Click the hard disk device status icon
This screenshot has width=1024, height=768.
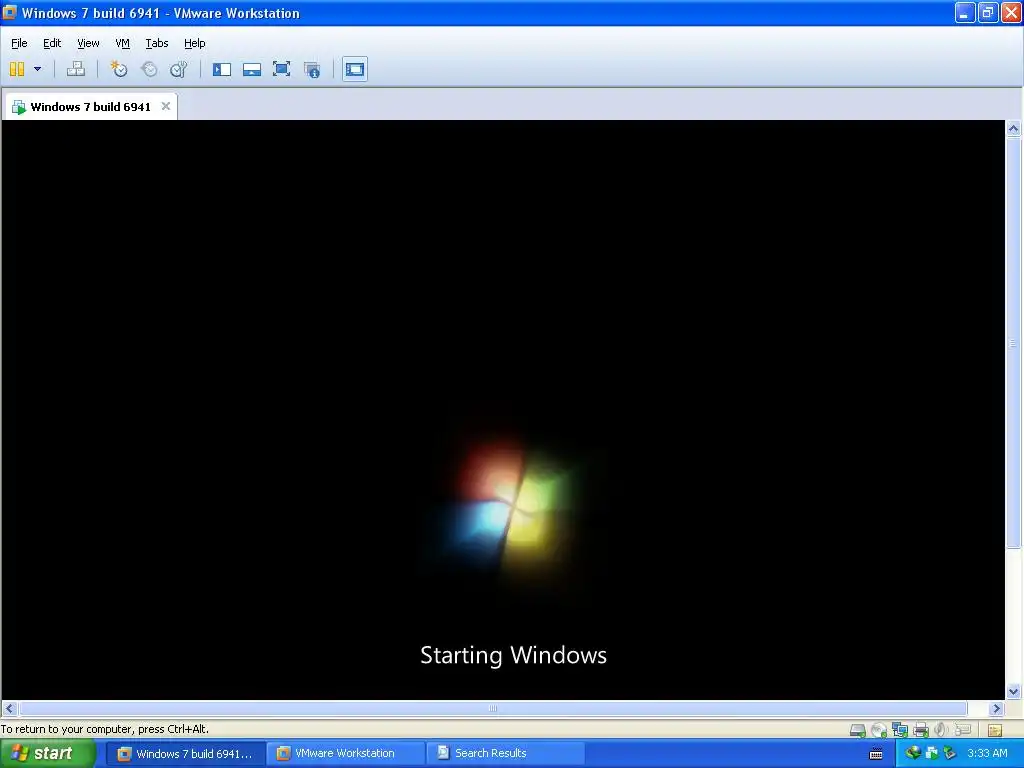857,730
